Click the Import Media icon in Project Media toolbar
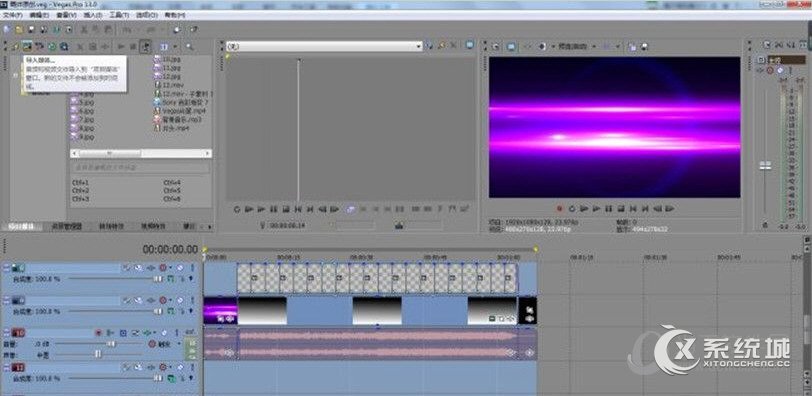The width and height of the screenshot is (812, 396). [x=27, y=47]
